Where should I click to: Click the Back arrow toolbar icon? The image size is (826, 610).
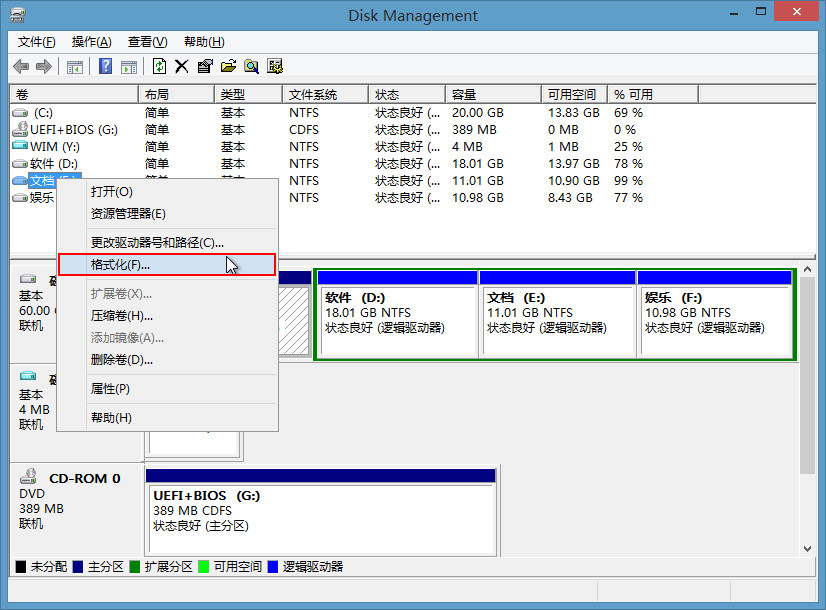tap(21, 67)
